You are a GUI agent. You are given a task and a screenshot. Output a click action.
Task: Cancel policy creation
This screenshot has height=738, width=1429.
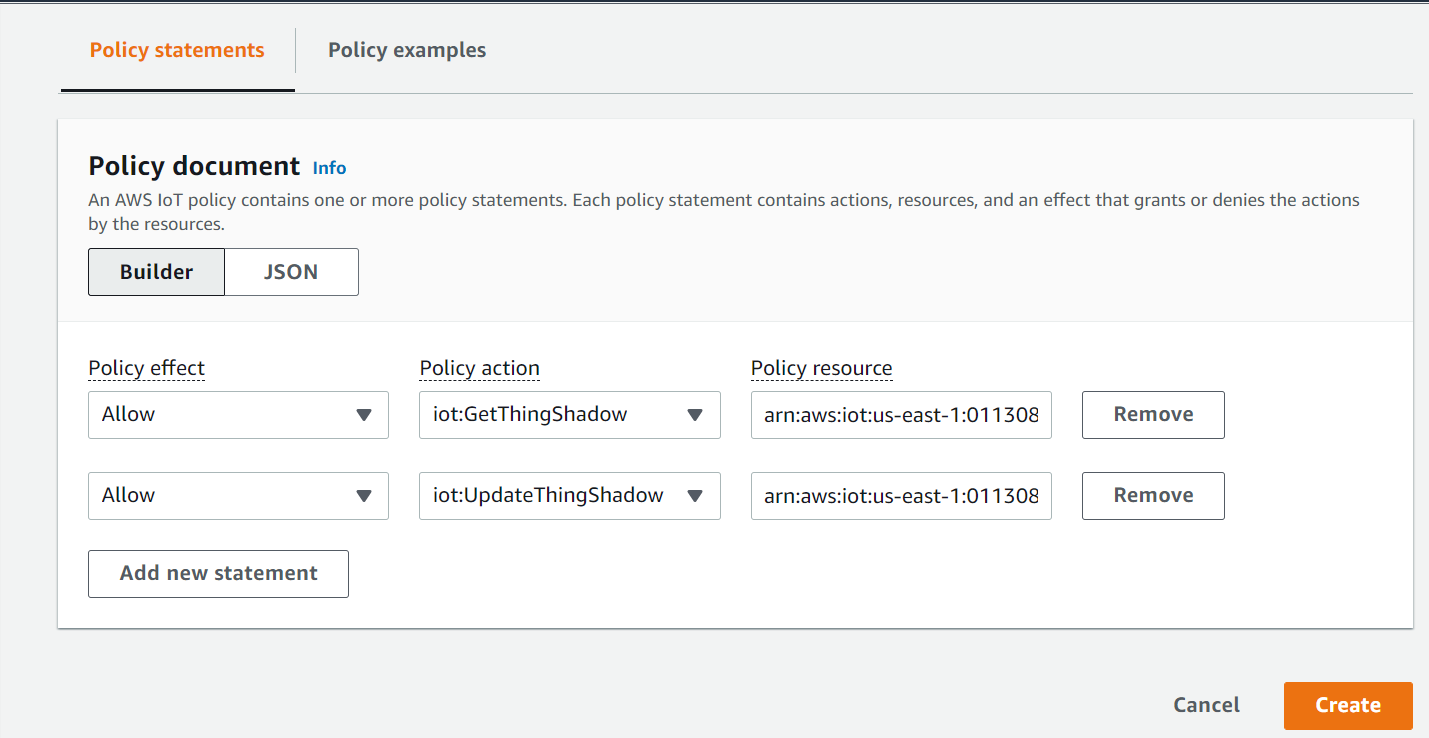click(1206, 705)
